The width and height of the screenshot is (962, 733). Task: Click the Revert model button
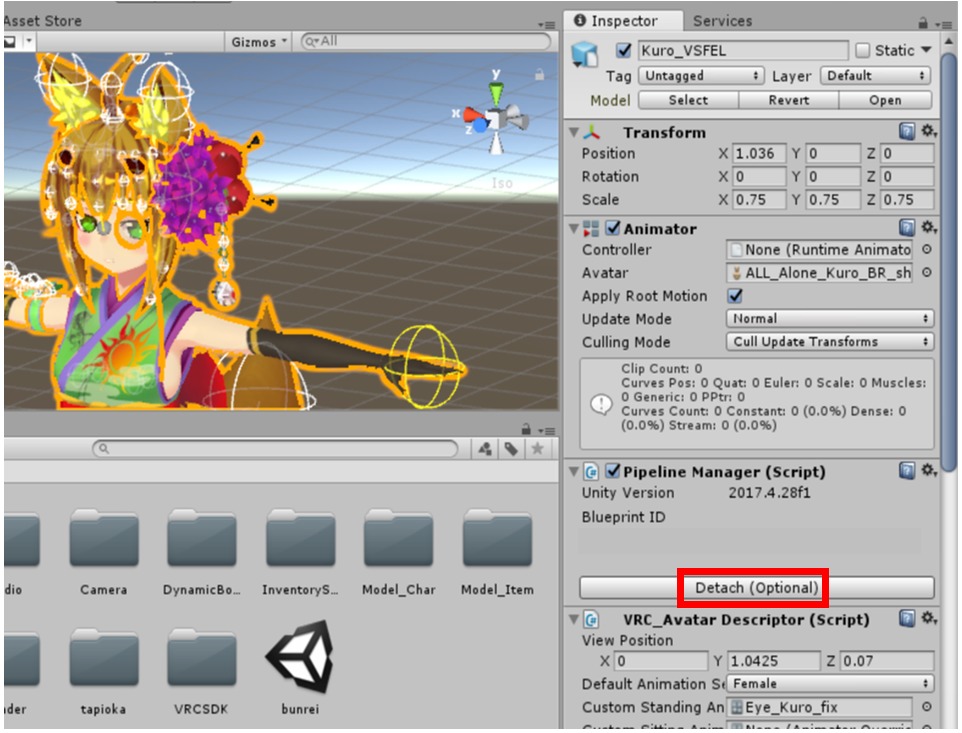788,100
